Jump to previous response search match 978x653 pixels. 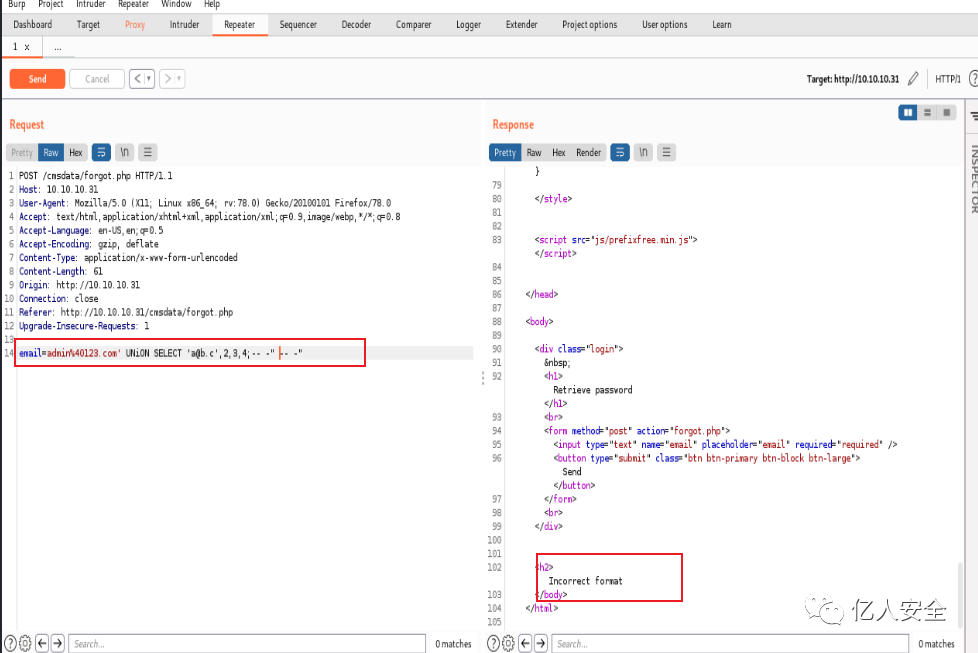[x=525, y=643]
